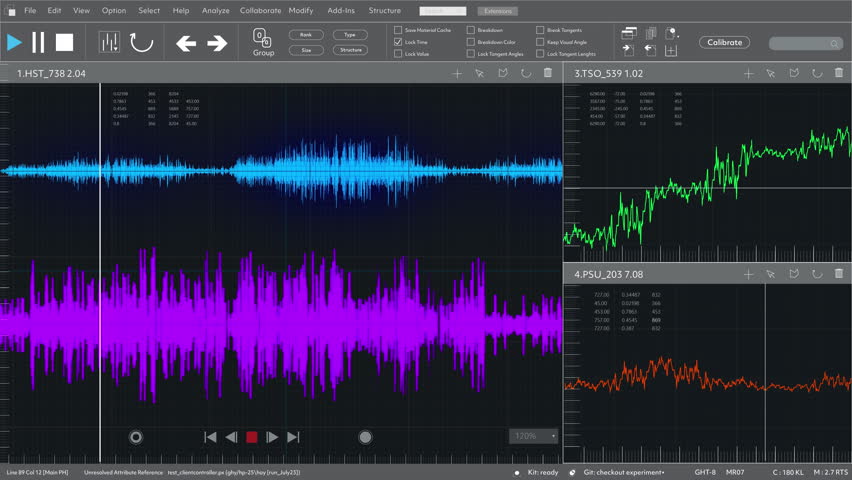Select the pointer tool in 1.HST_738 panel
This screenshot has width=852, height=480.
[x=479, y=73]
